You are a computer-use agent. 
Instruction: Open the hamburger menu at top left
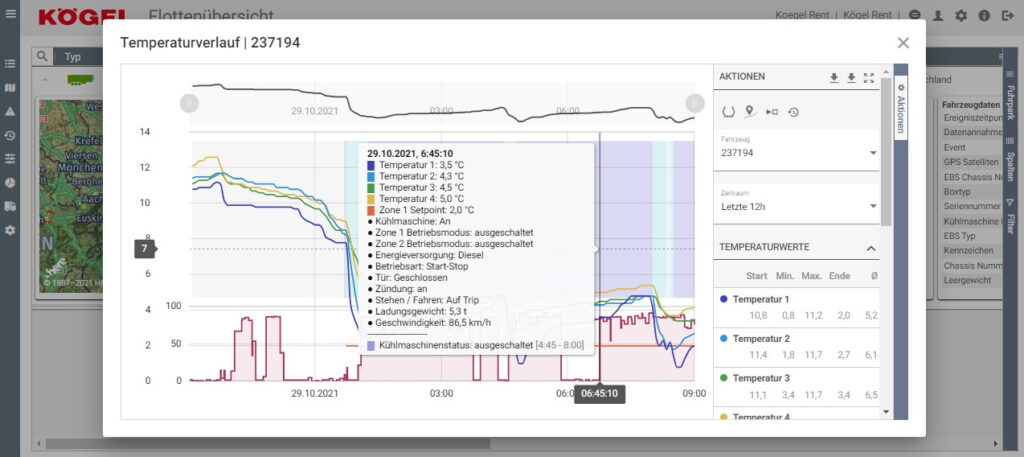[x=11, y=15]
